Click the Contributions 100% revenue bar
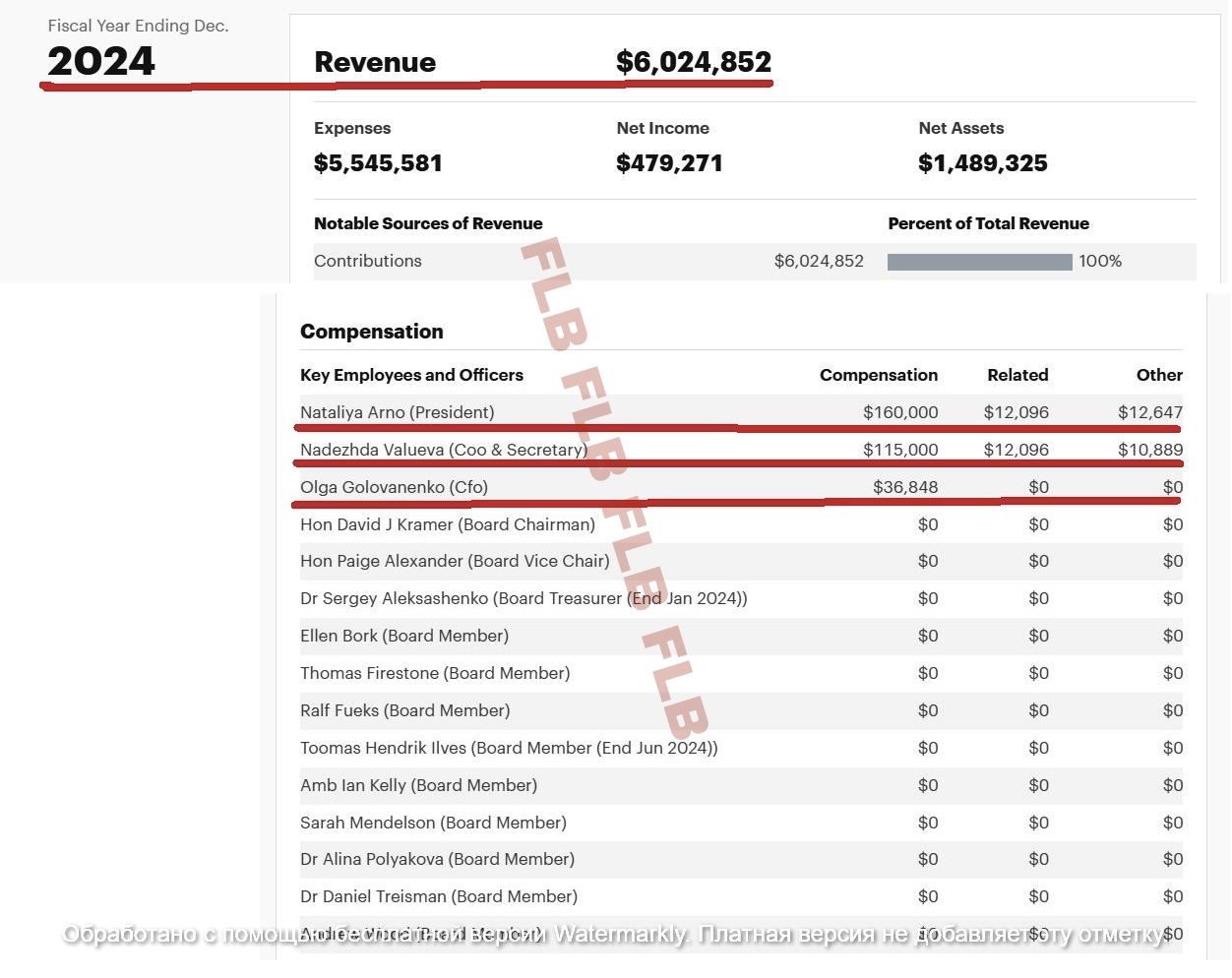The width and height of the screenshot is (1232, 978). tap(979, 262)
